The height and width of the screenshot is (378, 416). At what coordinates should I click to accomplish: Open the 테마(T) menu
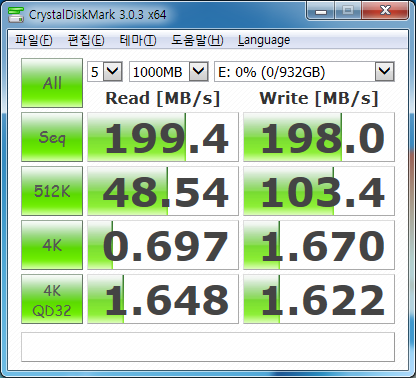[138, 40]
